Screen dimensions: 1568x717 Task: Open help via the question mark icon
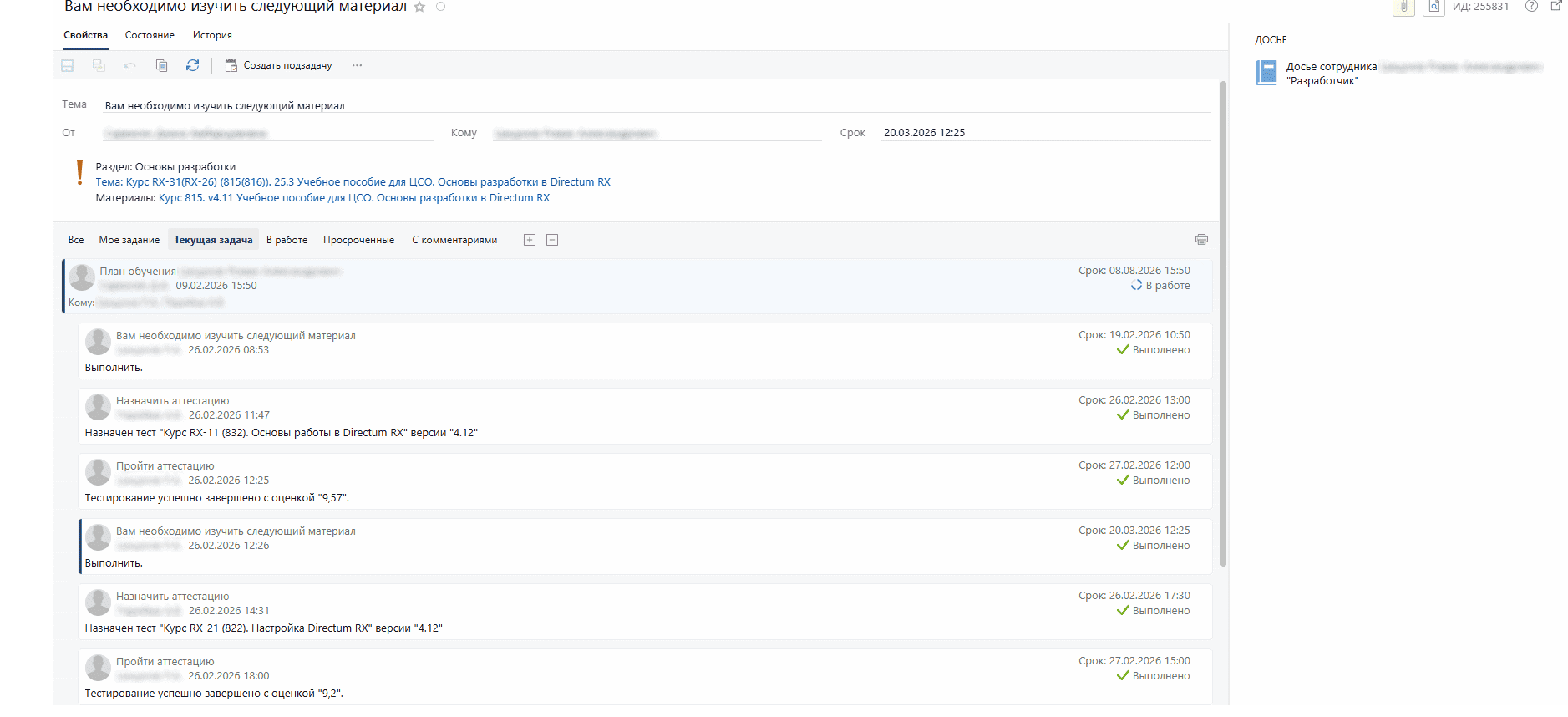pos(1531,7)
